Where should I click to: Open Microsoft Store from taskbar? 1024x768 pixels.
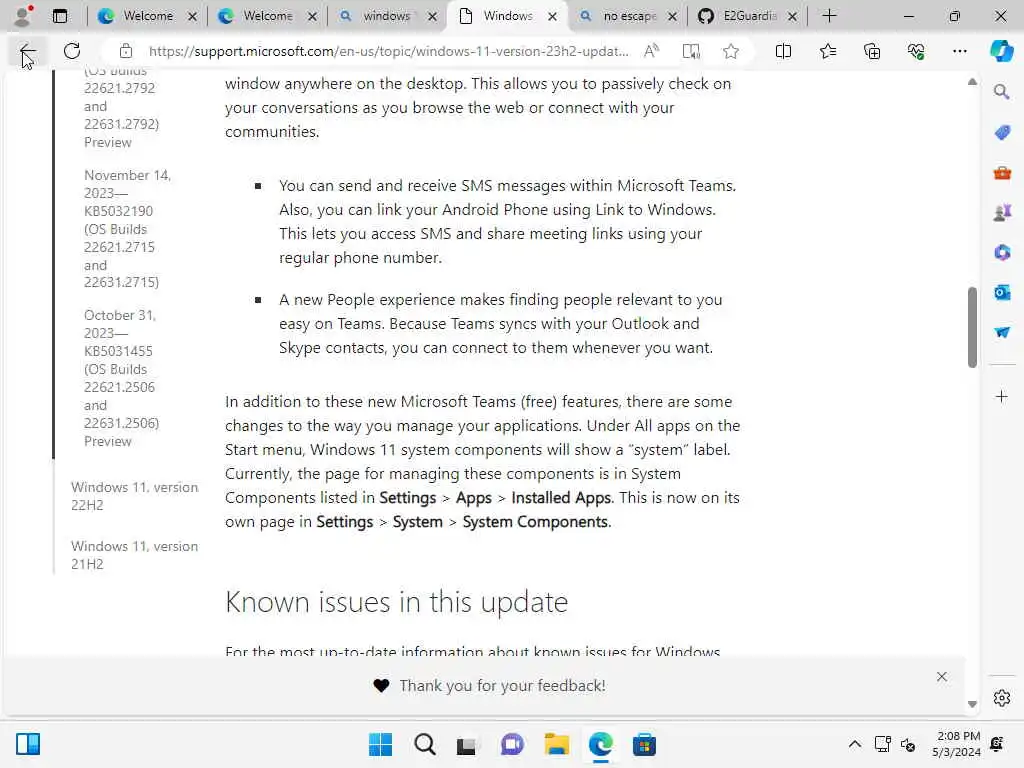coord(644,744)
